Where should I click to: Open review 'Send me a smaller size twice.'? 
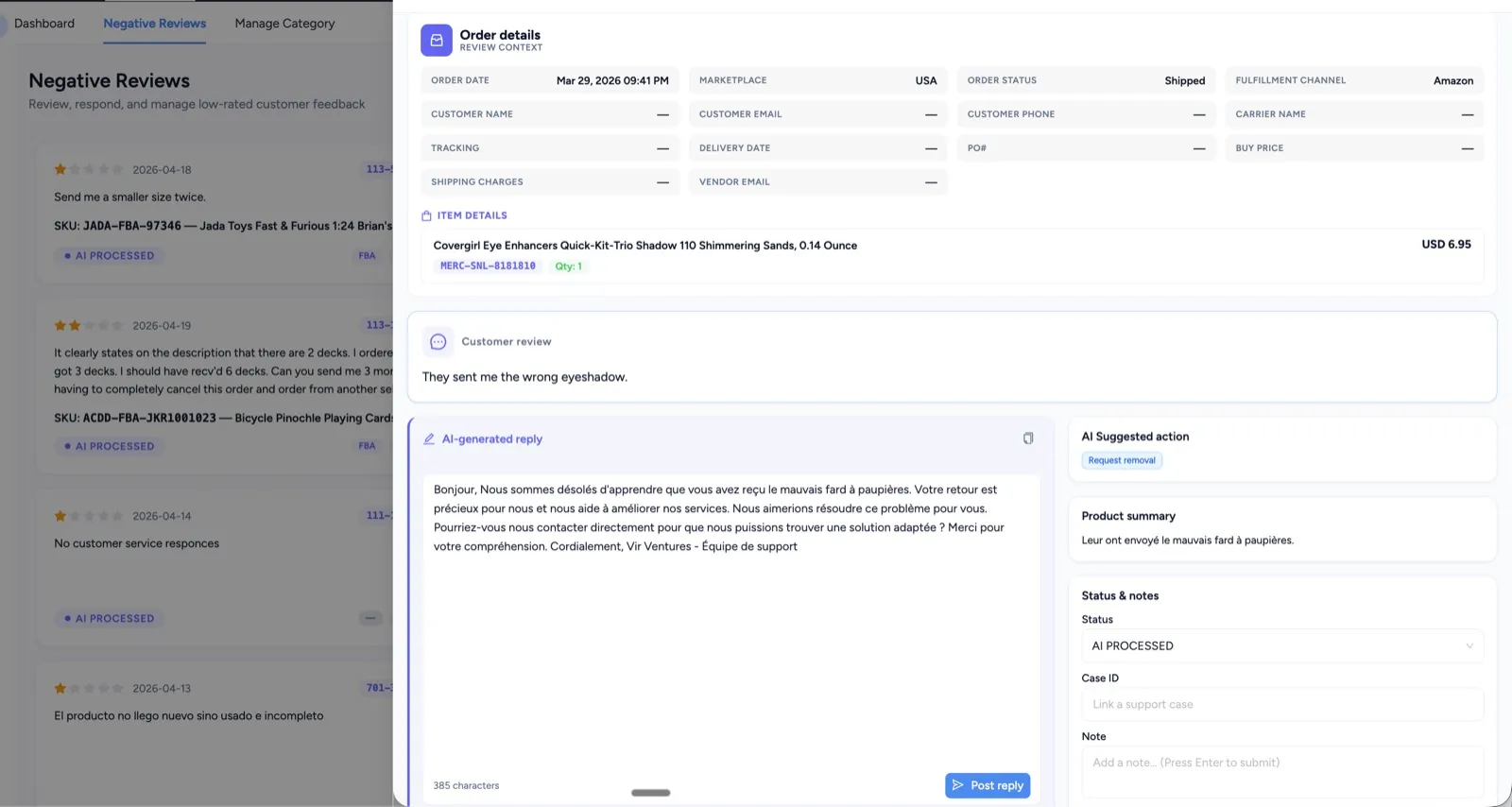[129, 197]
